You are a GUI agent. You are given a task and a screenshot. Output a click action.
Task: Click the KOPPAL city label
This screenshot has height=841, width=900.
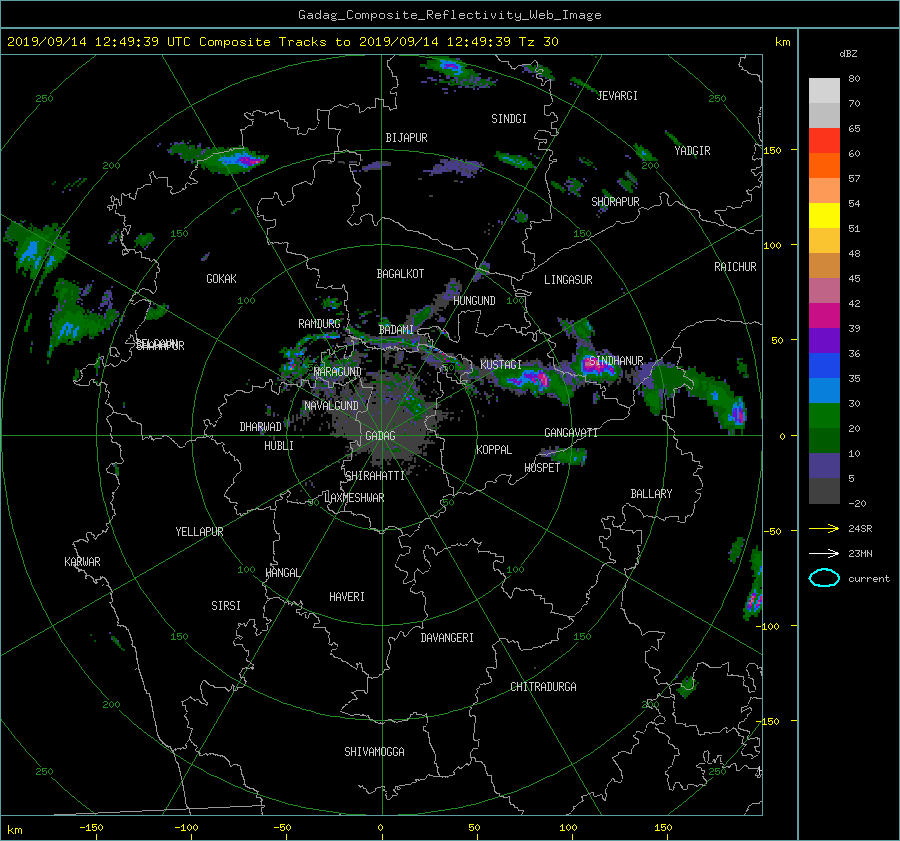point(494,450)
